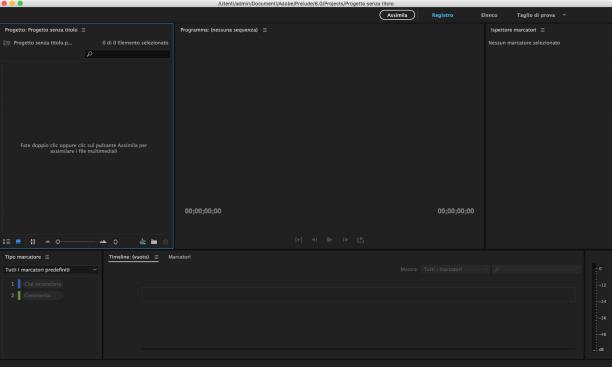Switch to the Registro workspace
This screenshot has width=612, height=367.
(x=442, y=15)
